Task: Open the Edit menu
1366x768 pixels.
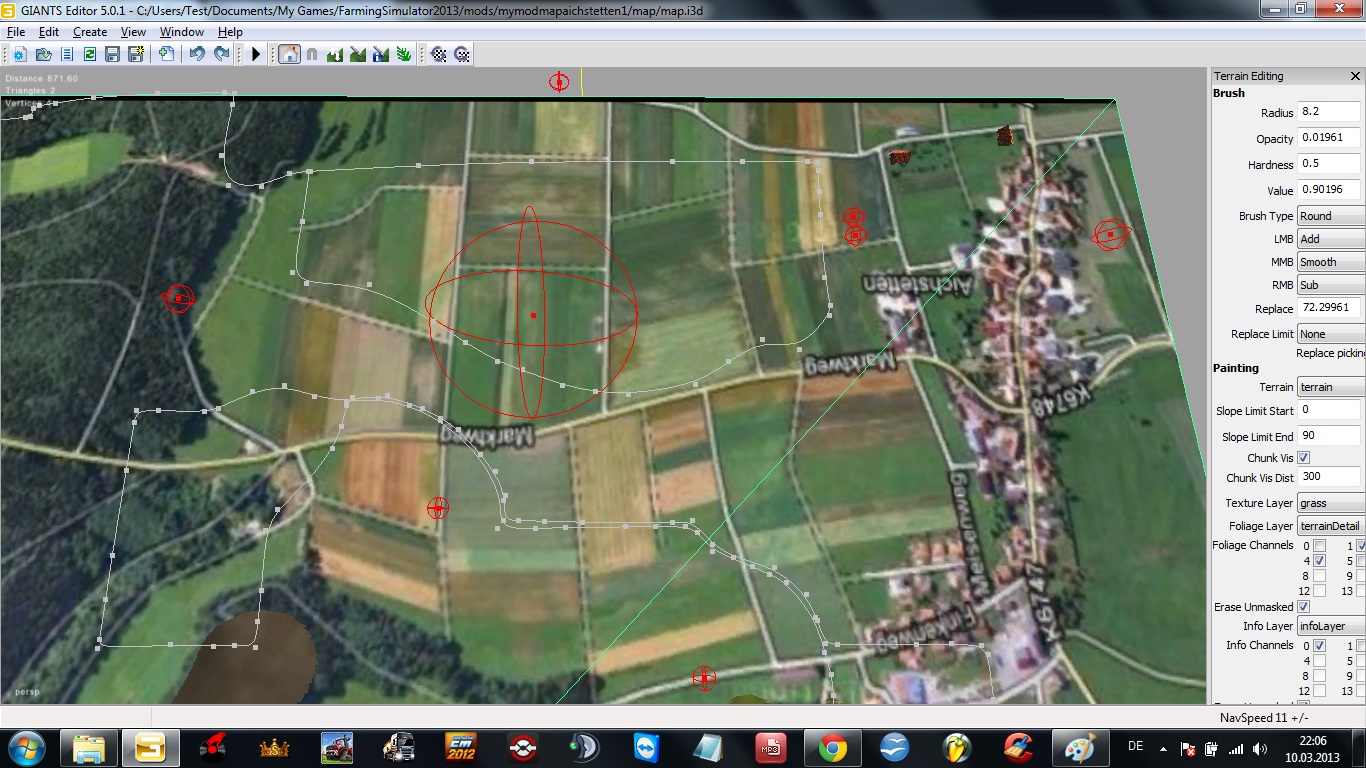Action: pyautogui.click(x=49, y=32)
